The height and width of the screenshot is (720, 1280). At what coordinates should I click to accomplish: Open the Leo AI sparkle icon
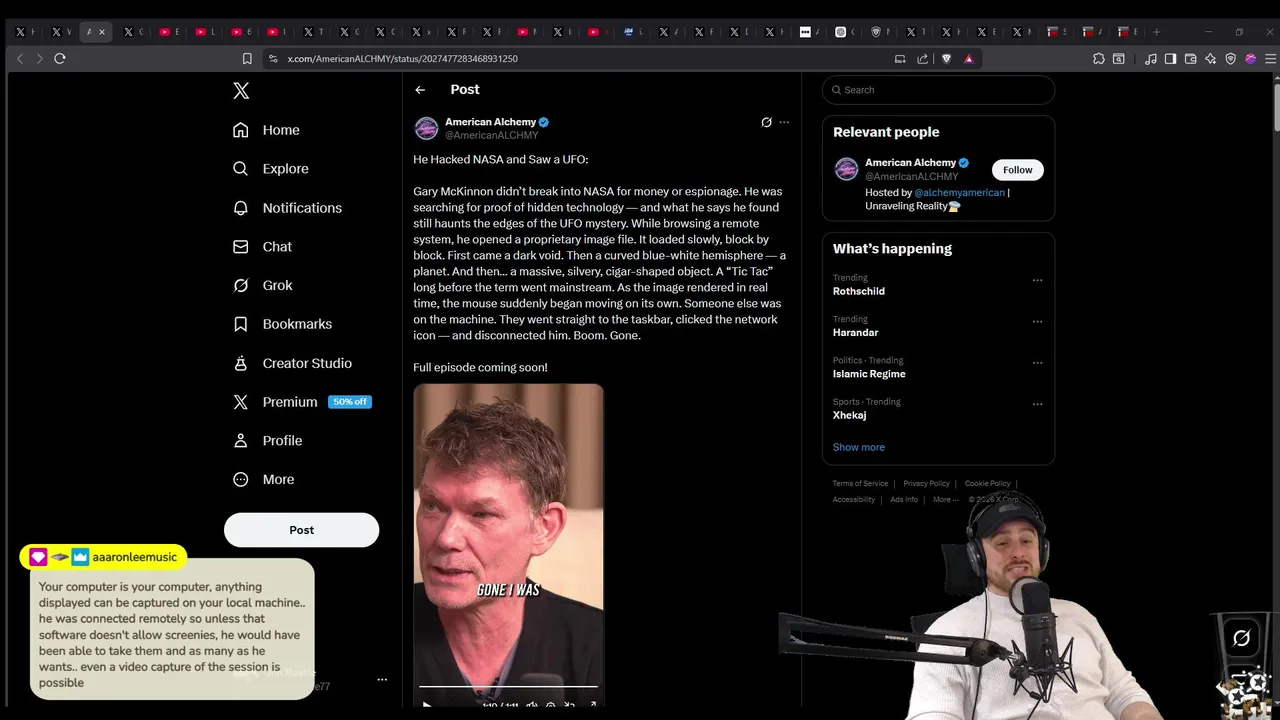point(1211,59)
